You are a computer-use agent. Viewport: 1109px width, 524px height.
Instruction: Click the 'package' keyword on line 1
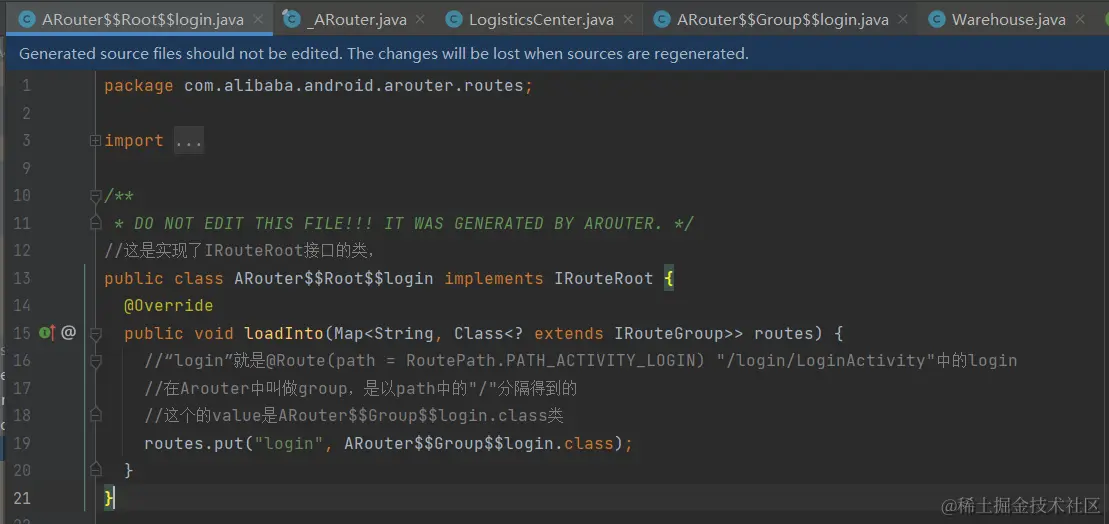pos(139,86)
